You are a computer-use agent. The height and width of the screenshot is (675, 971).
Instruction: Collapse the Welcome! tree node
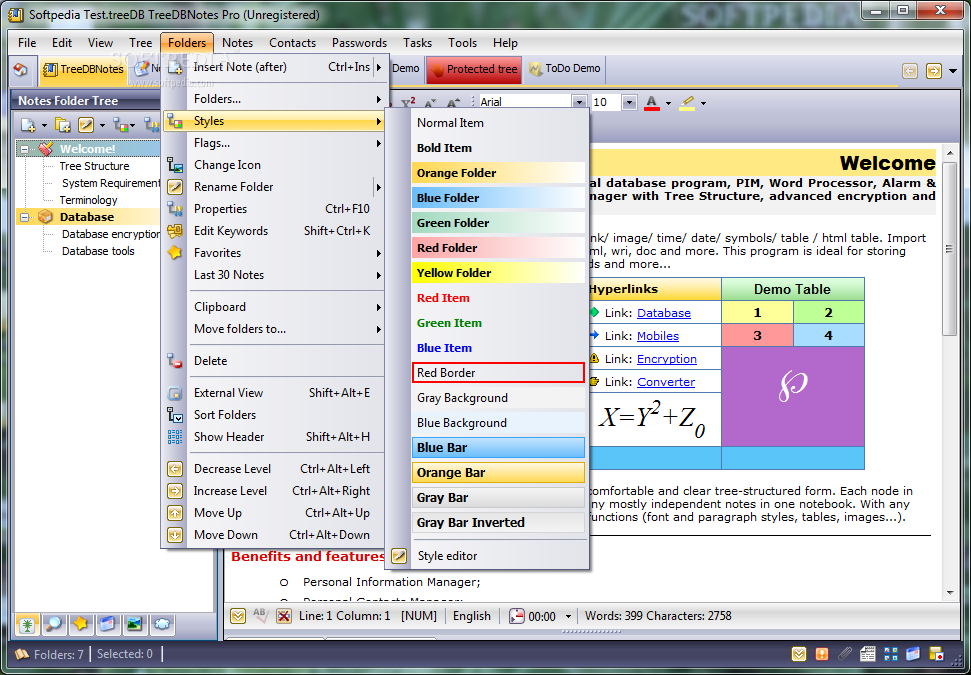click(24, 149)
